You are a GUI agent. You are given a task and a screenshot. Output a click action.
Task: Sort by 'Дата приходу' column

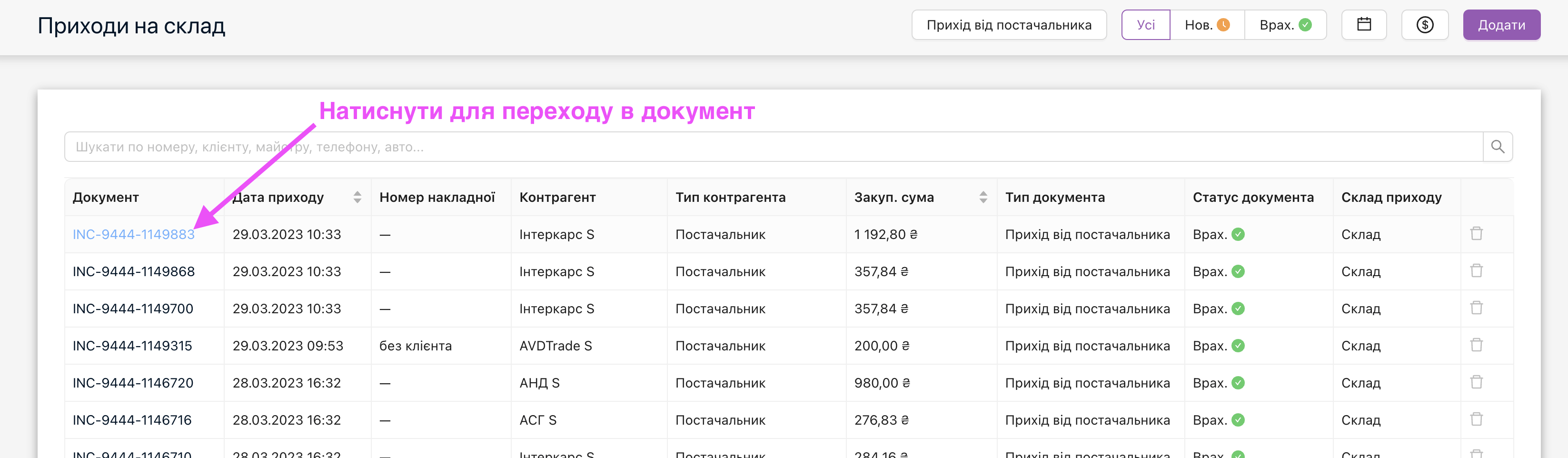tap(357, 197)
